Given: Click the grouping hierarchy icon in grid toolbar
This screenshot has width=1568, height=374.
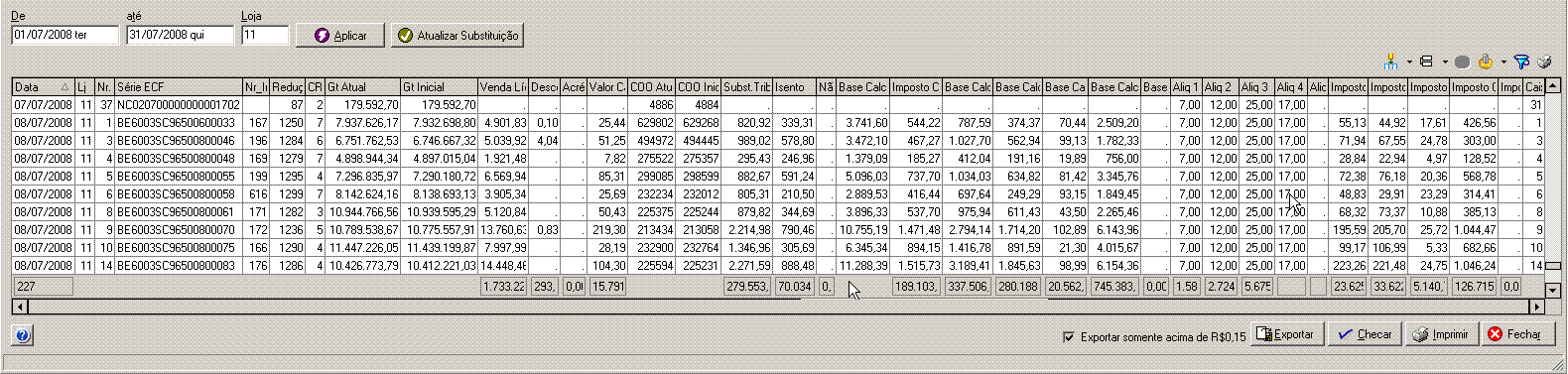Looking at the screenshot, I should pyautogui.click(x=1390, y=62).
